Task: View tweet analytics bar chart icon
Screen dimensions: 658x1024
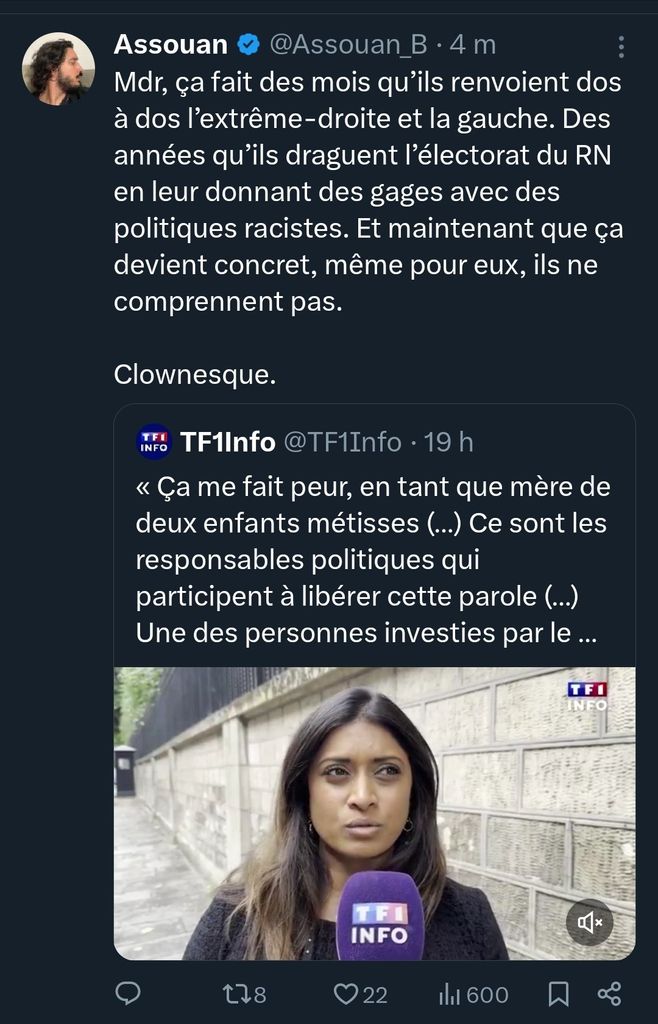Action: tap(448, 993)
